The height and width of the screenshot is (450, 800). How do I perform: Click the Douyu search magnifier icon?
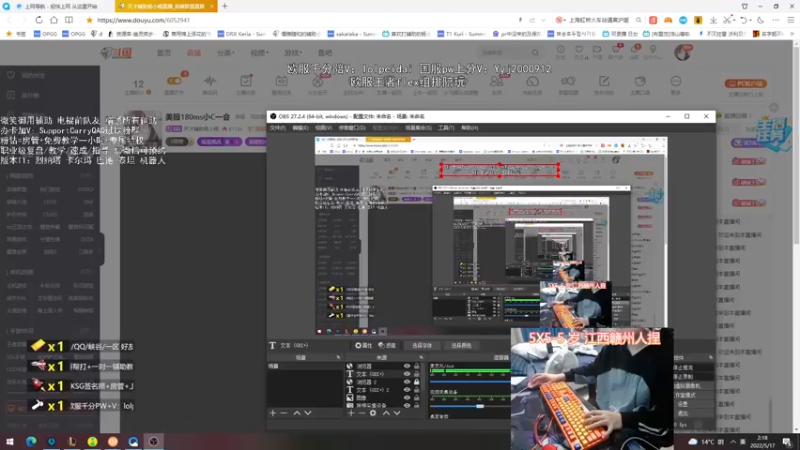click(x=535, y=53)
